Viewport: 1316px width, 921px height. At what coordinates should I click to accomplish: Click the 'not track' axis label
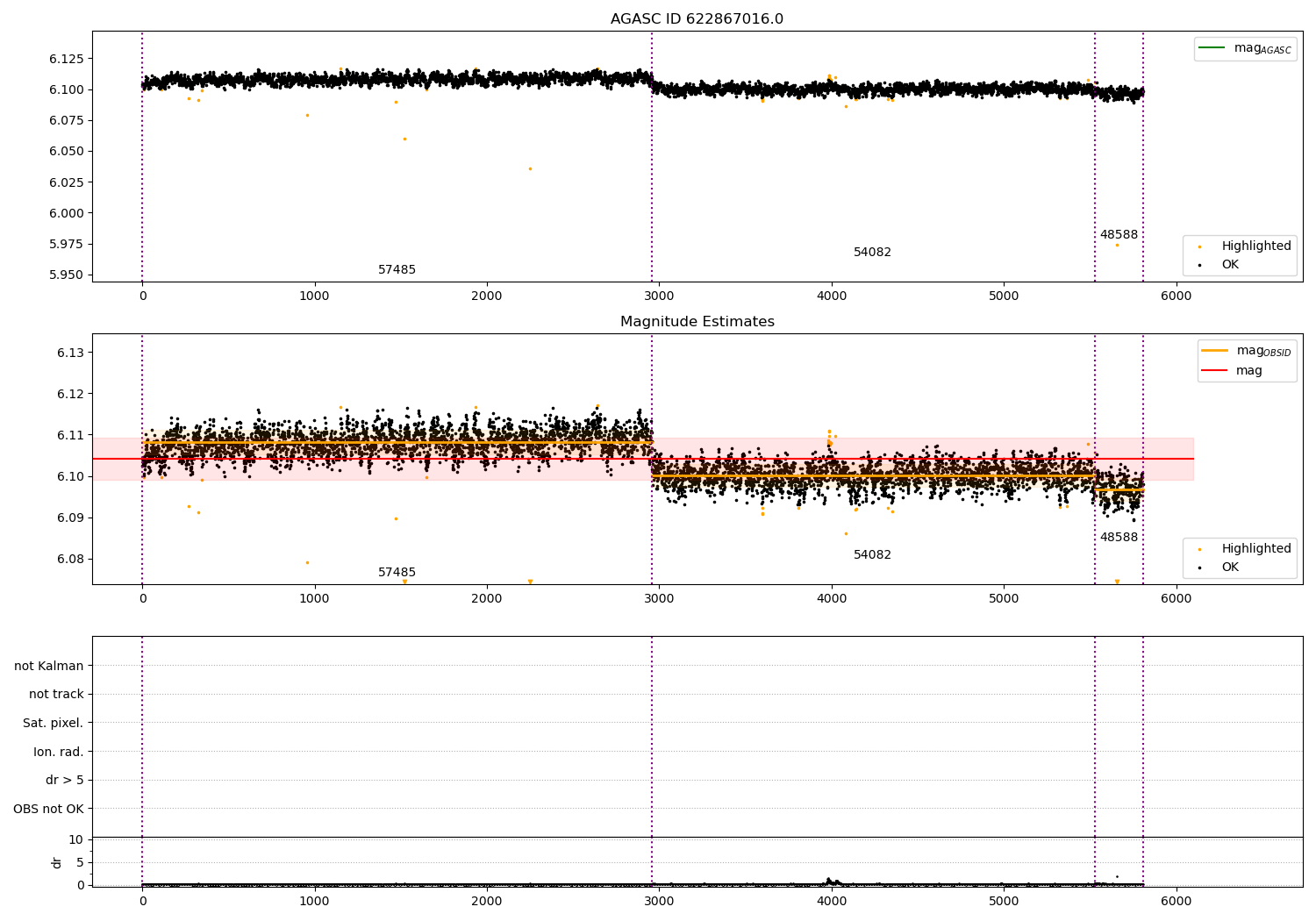pyautogui.click(x=56, y=695)
